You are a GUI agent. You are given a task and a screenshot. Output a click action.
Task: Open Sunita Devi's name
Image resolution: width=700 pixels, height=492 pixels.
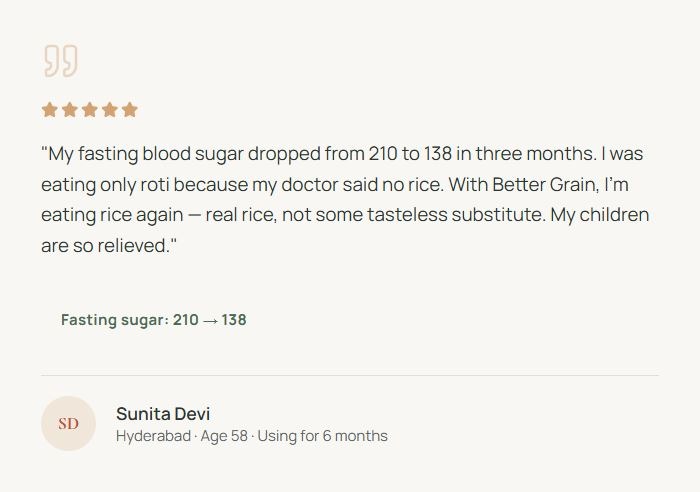point(163,414)
